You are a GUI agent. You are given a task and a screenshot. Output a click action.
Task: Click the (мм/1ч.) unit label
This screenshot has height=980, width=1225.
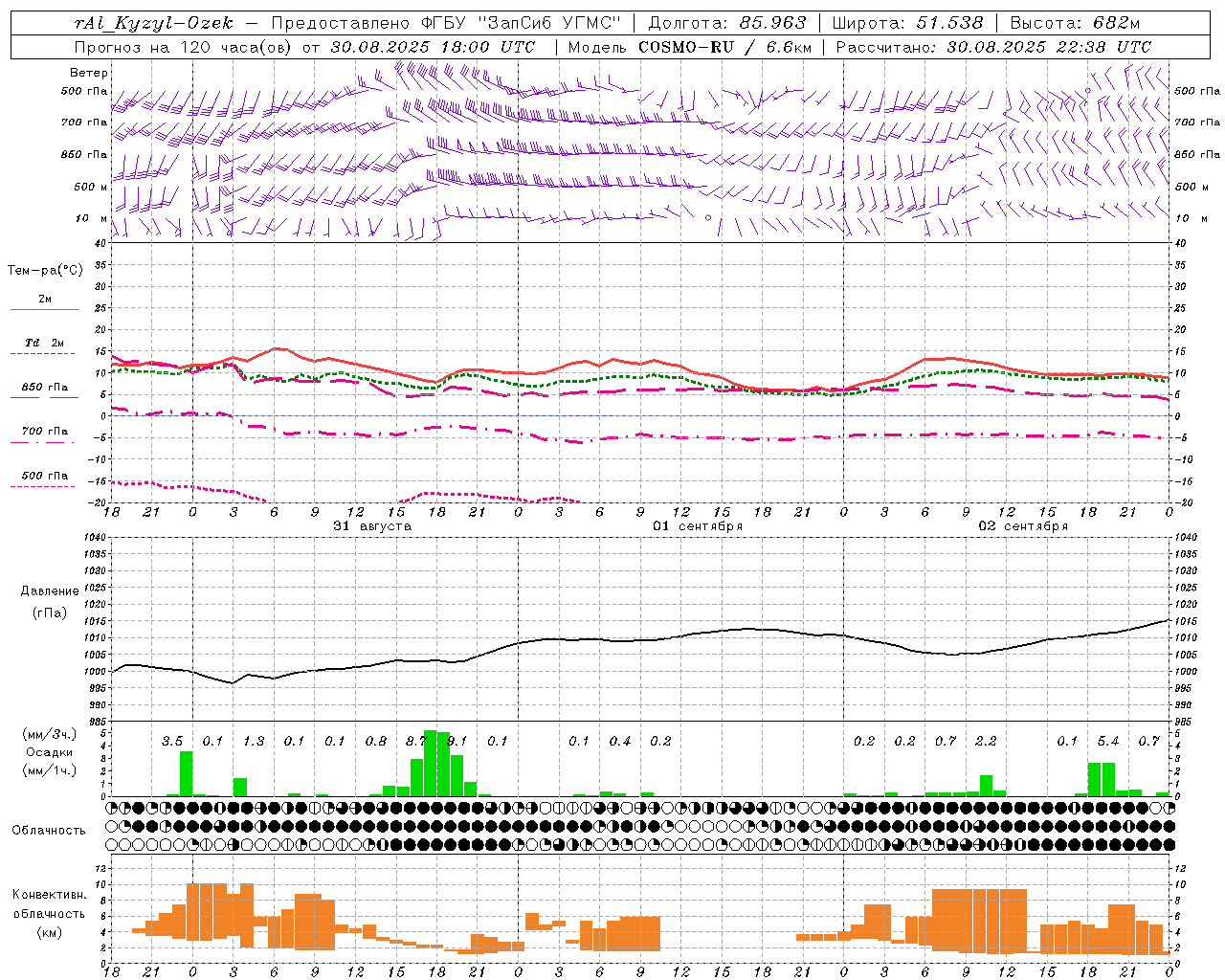[x=49, y=770]
